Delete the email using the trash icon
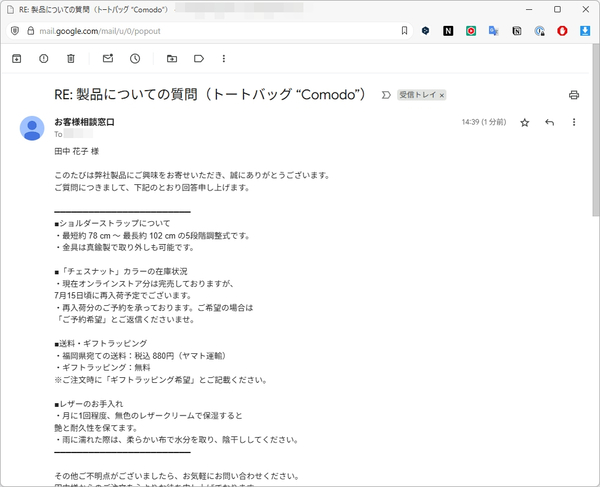 [x=71, y=59]
